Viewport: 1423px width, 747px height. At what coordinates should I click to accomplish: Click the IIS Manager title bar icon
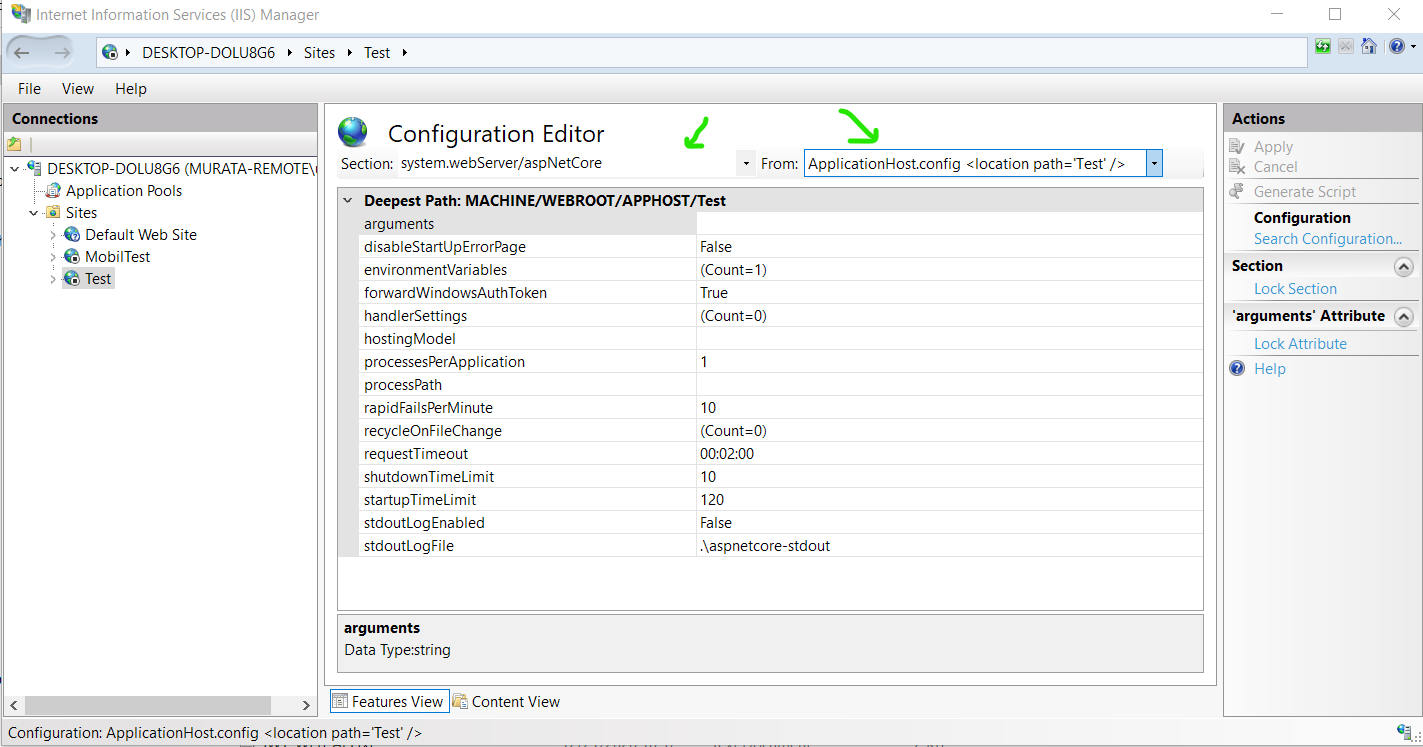click(x=20, y=14)
